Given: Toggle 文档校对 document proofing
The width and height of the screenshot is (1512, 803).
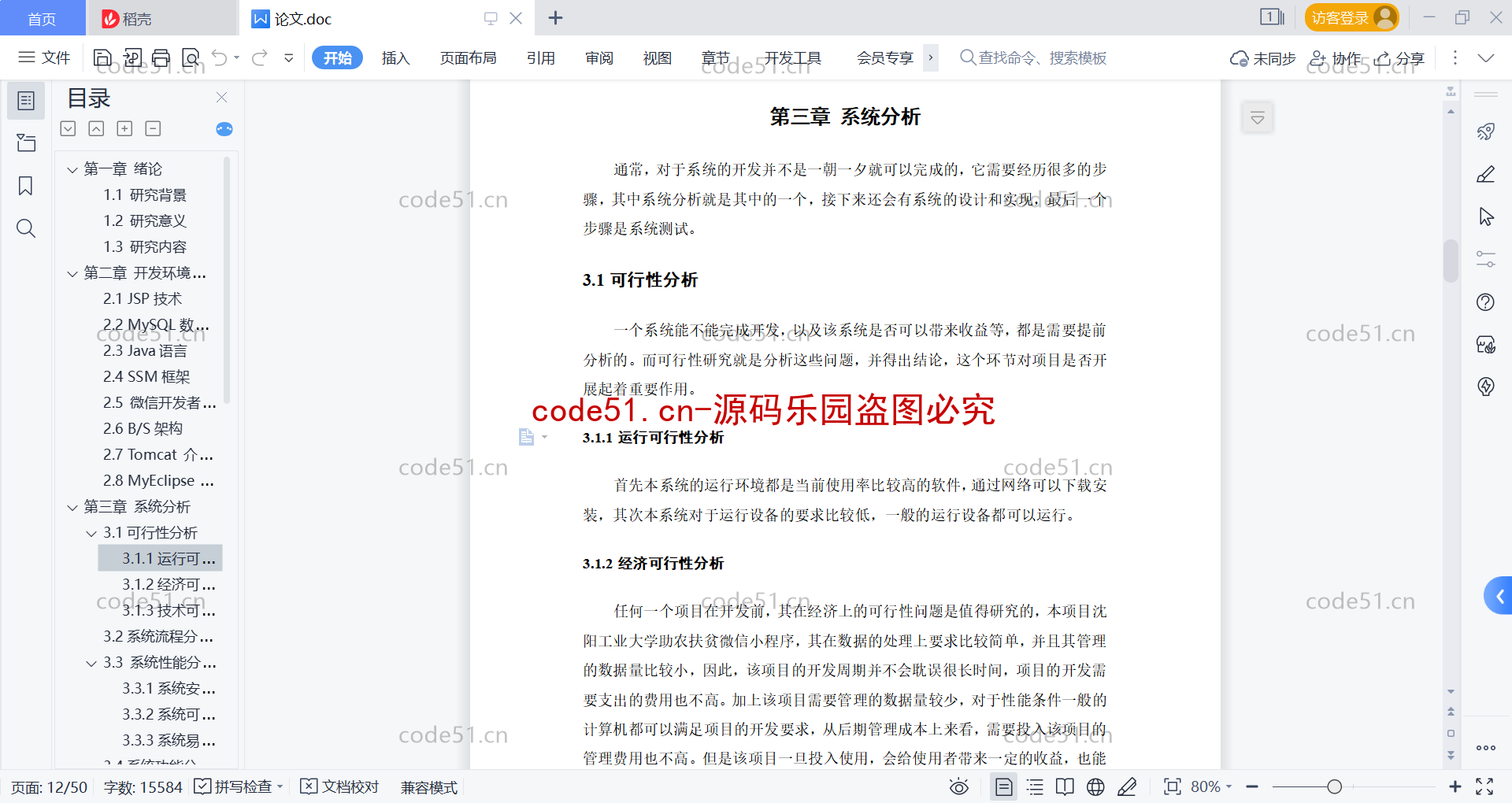Looking at the screenshot, I should tap(340, 786).
